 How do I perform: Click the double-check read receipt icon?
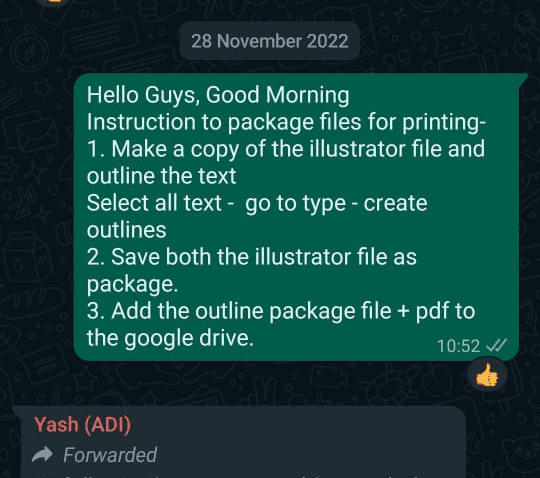(x=496, y=345)
